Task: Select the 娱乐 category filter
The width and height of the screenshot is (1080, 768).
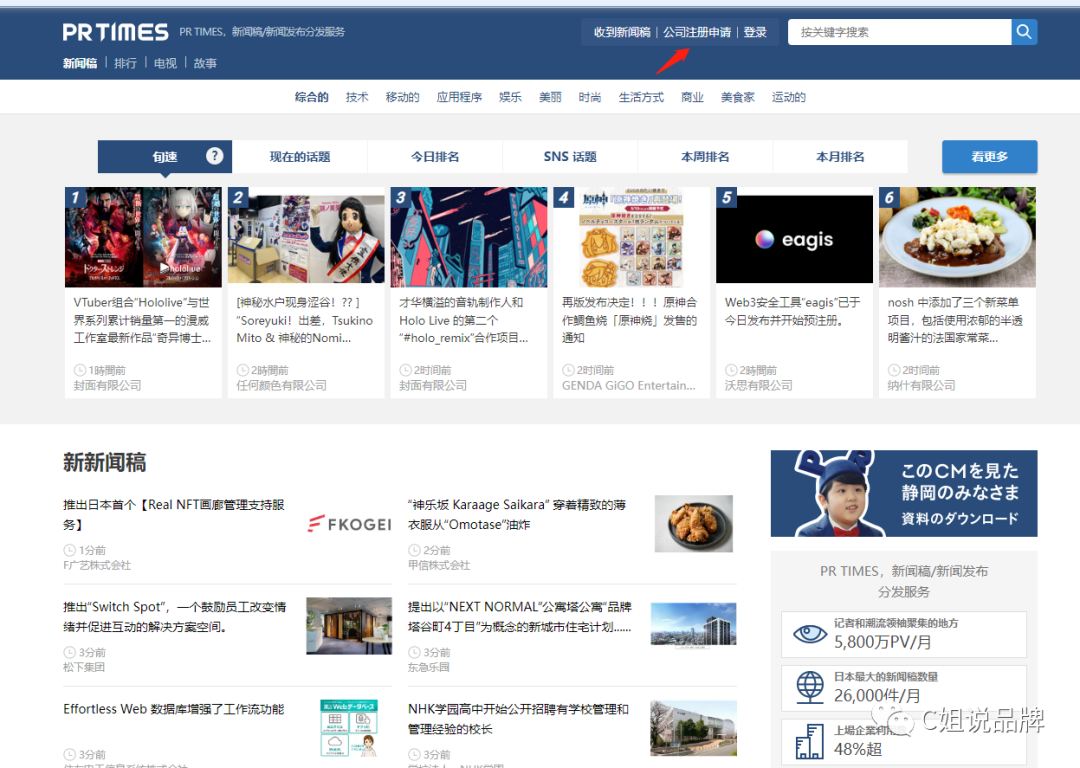Action: pos(510,96)
